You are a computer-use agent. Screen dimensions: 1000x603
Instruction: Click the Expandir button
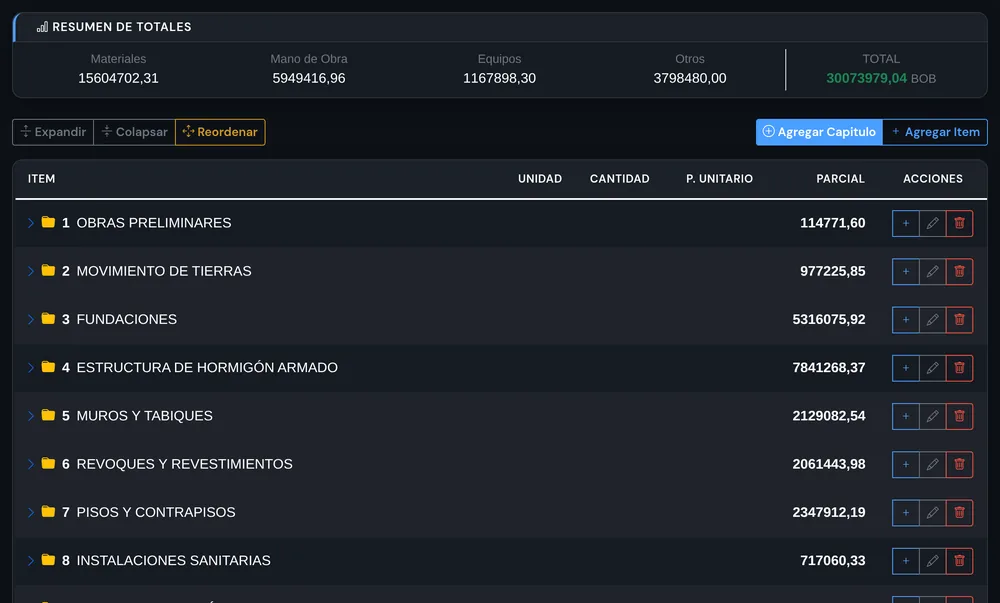click(x=53, y=132)
